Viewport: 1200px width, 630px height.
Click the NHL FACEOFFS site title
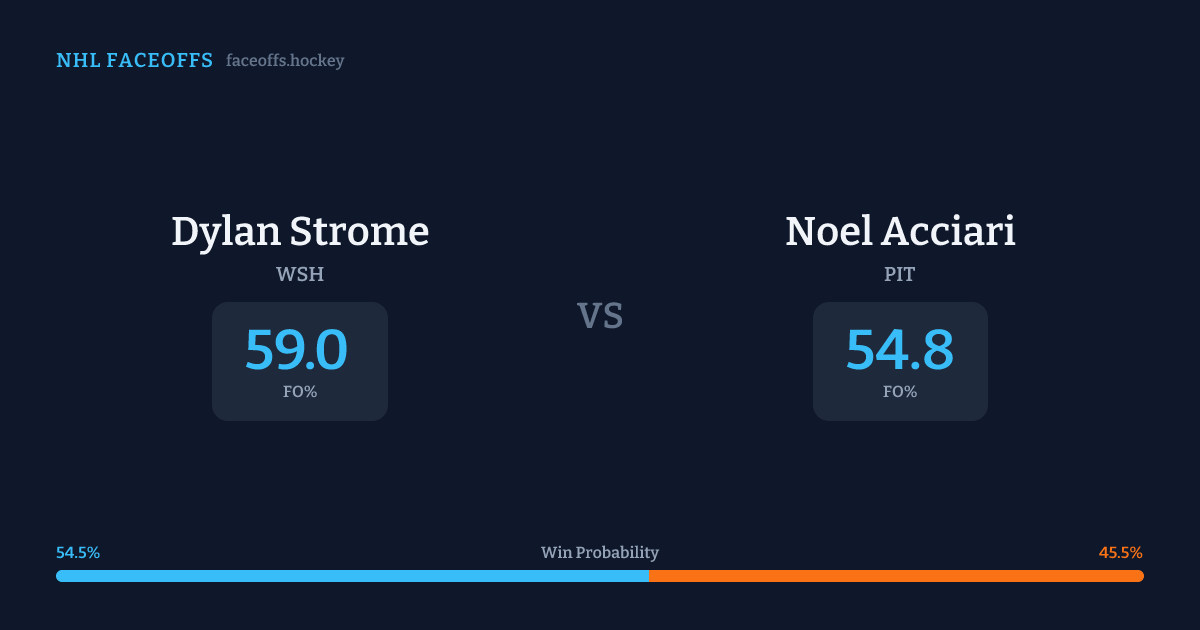pos(134,61)
